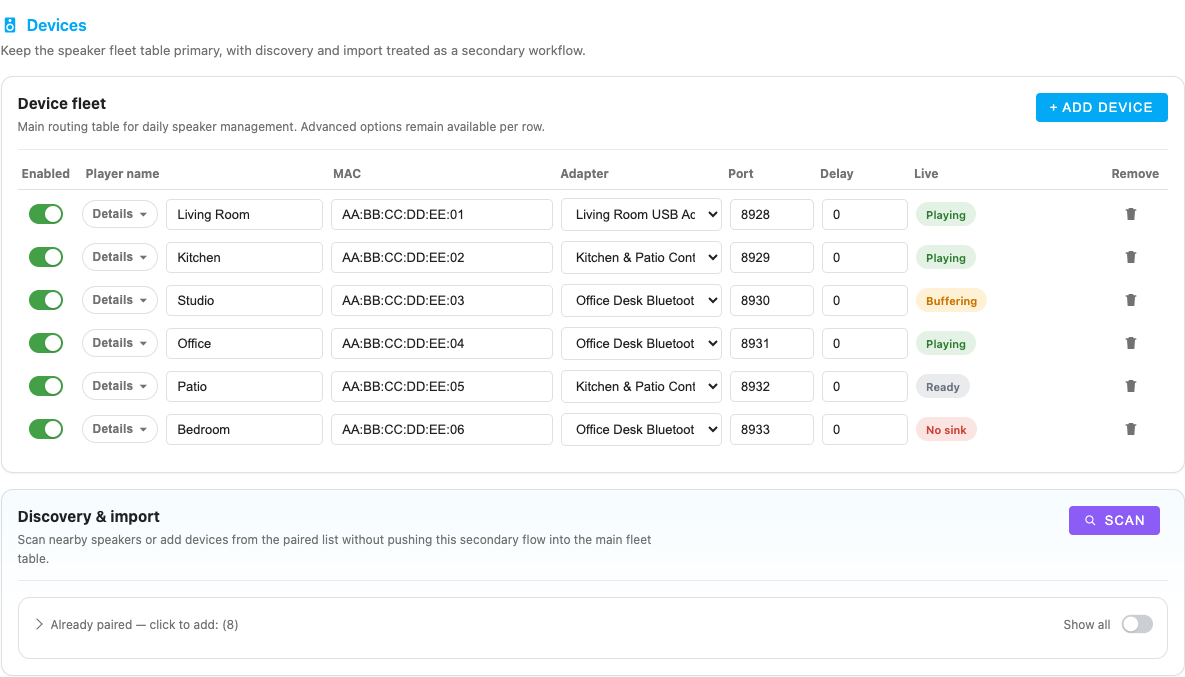The width and height of the screenshot is (1185, 677).
Task: Remove the Bedroom device row
Action: tap(1131, 429)
